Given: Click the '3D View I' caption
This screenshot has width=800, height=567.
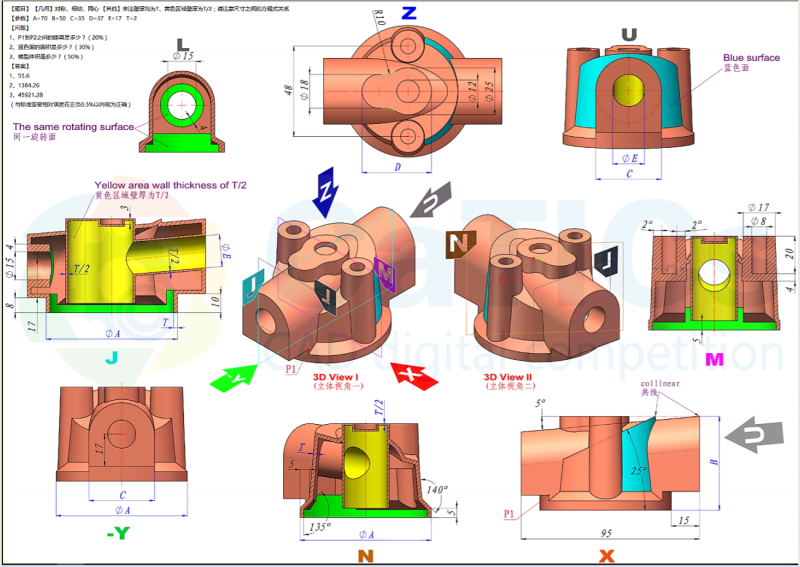Looking at the screenshot, I should pyautogui.click(x=336, y=377).
